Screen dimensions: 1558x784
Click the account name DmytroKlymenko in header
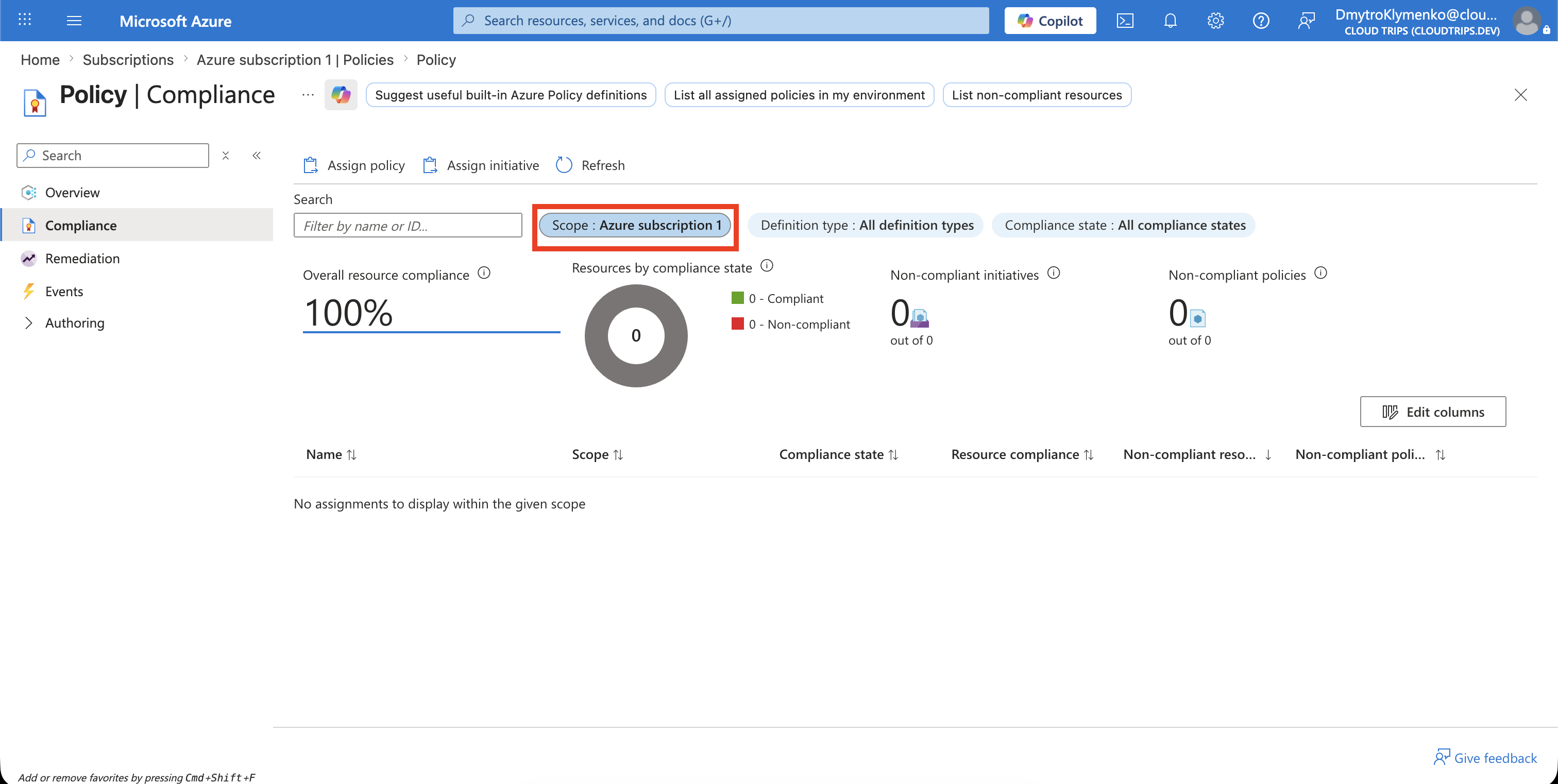coord(1416,14)
